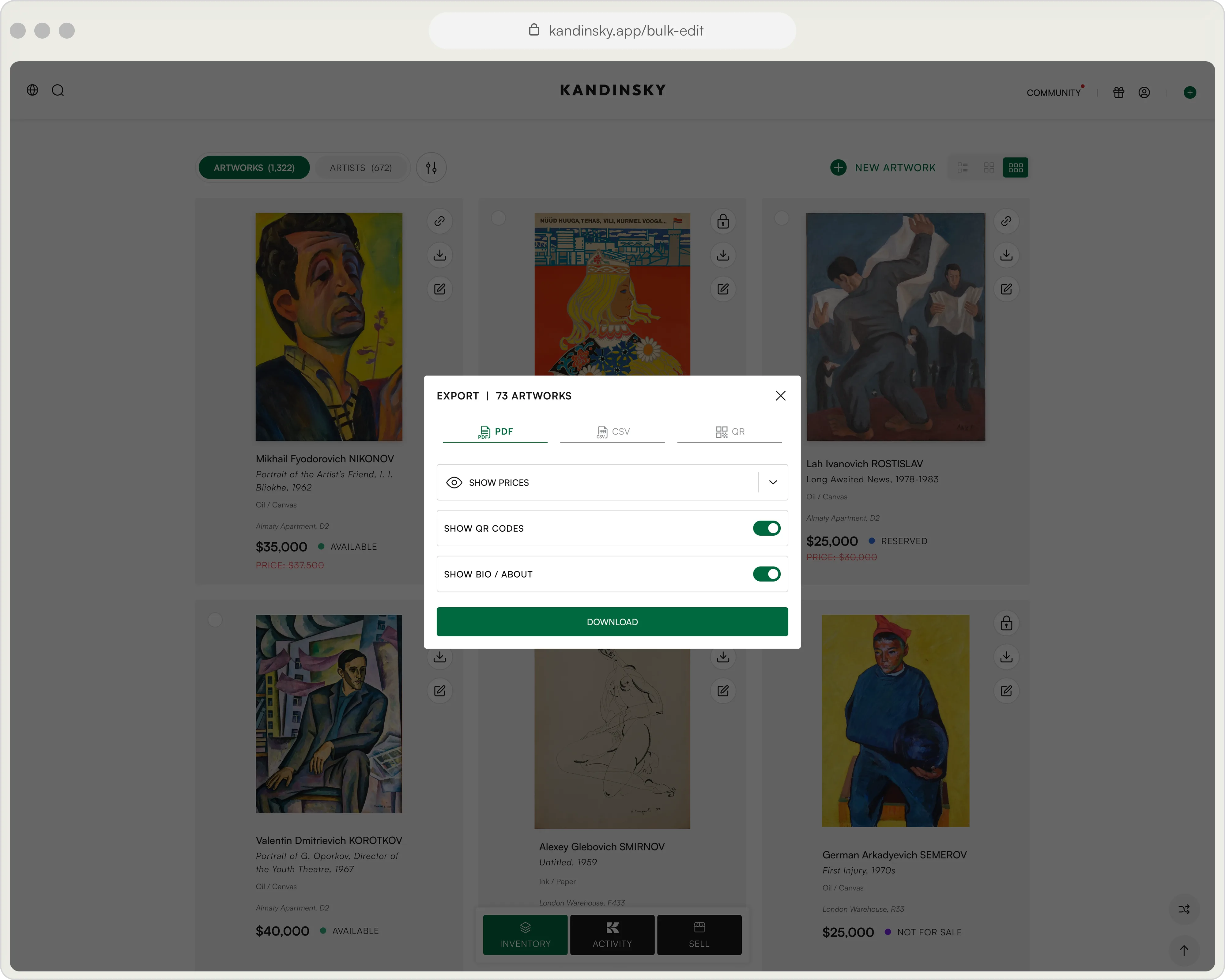Click the $35,000 price text

(x=281, y=547)
